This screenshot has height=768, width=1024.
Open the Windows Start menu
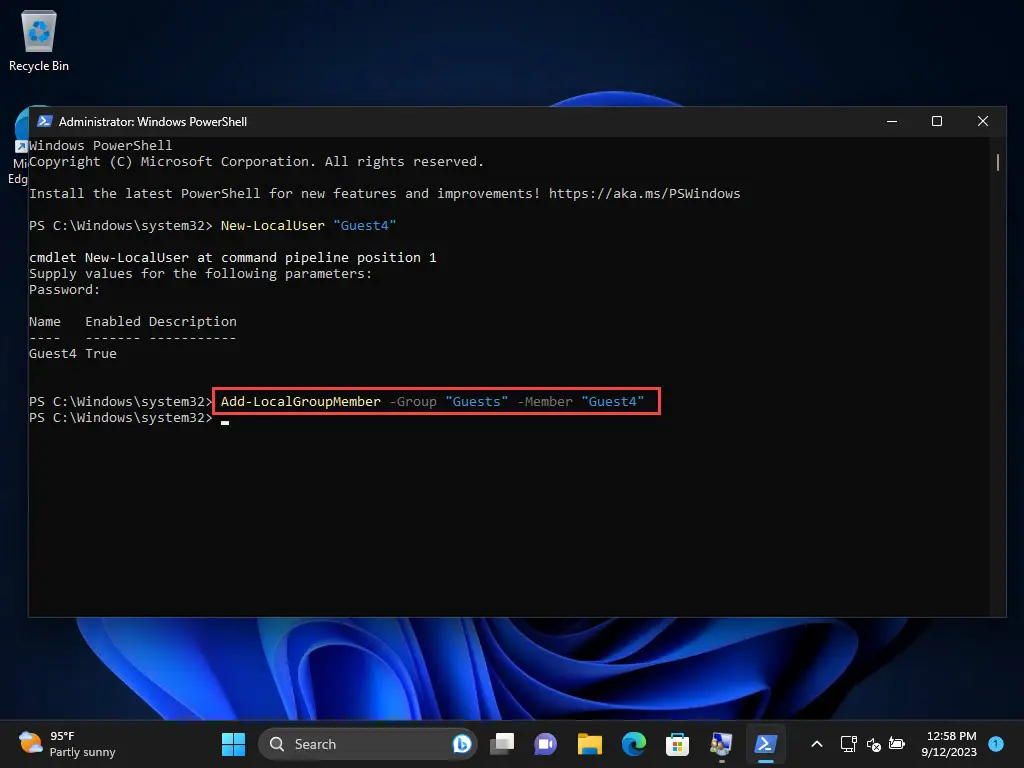pos(233,744)
